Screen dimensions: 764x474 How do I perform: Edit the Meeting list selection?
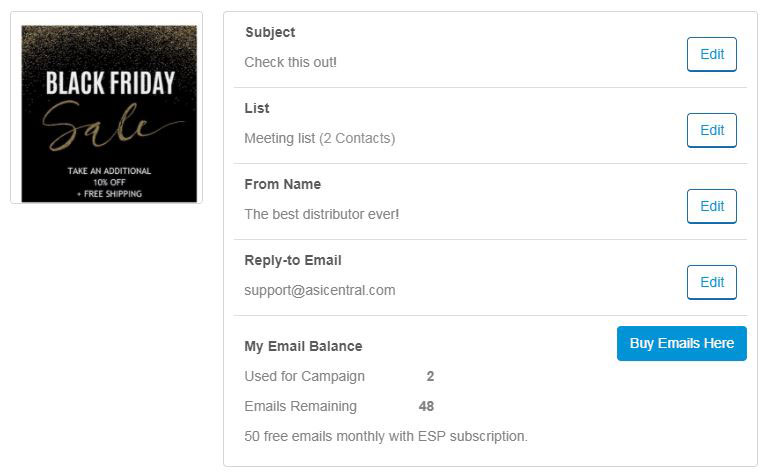711,130
